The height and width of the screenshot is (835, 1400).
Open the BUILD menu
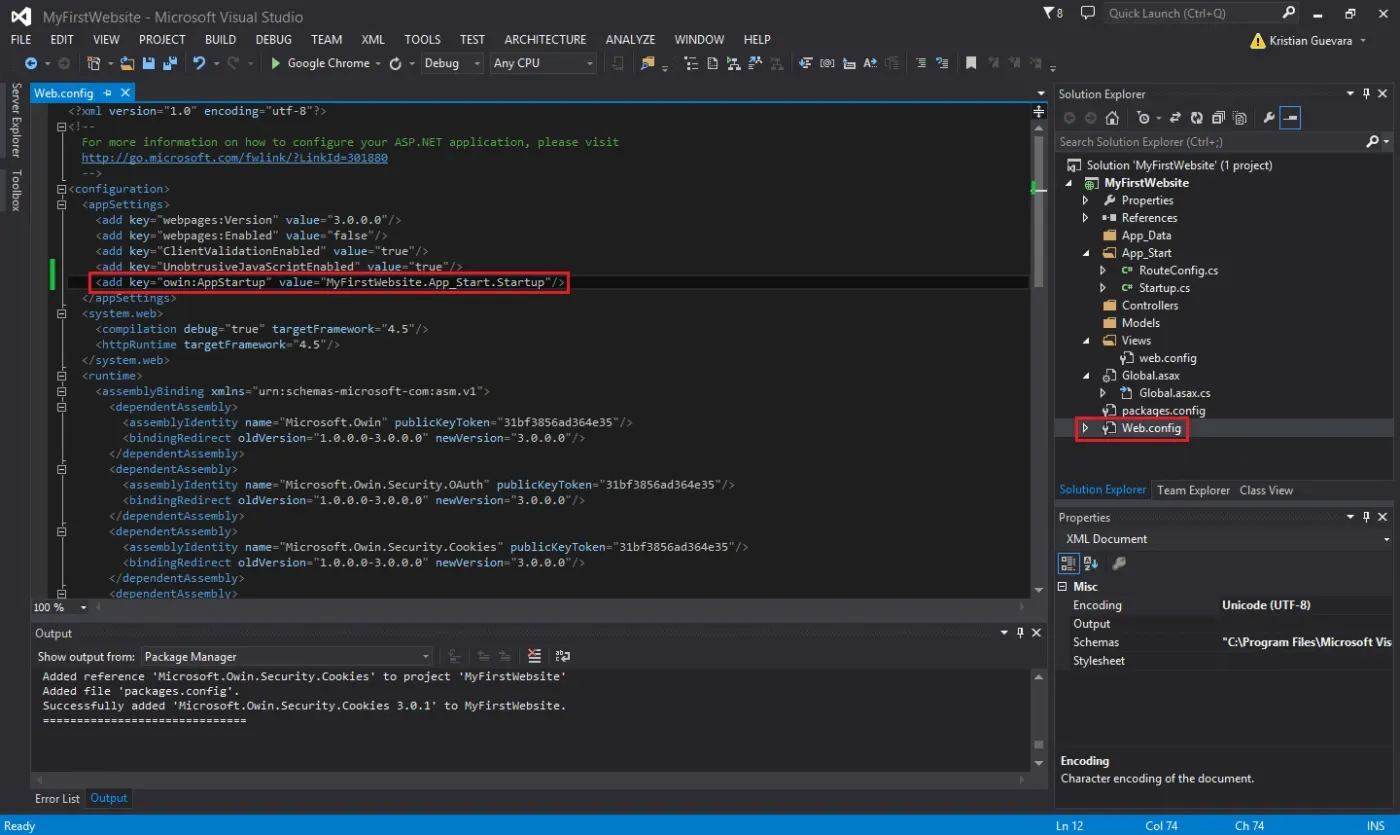pos(220,39)
